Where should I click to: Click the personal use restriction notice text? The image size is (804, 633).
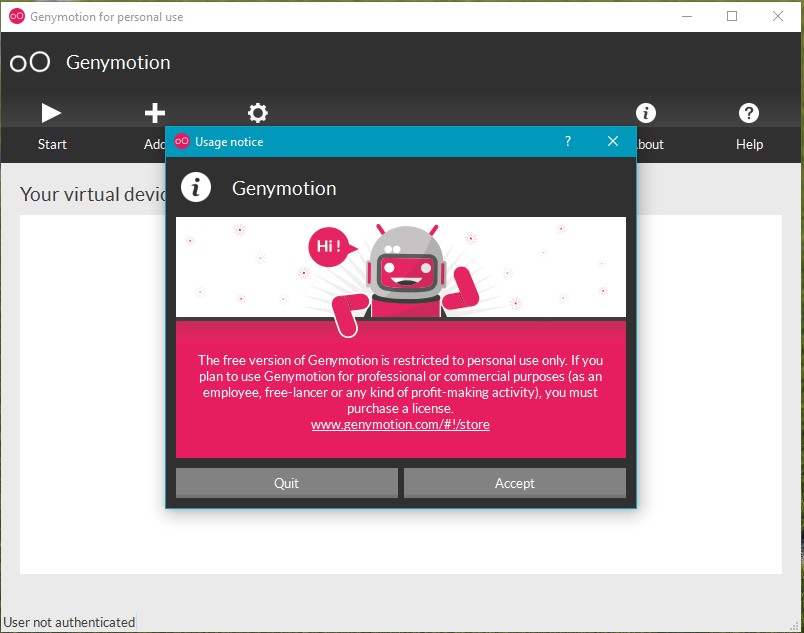[x=400, y=384]
